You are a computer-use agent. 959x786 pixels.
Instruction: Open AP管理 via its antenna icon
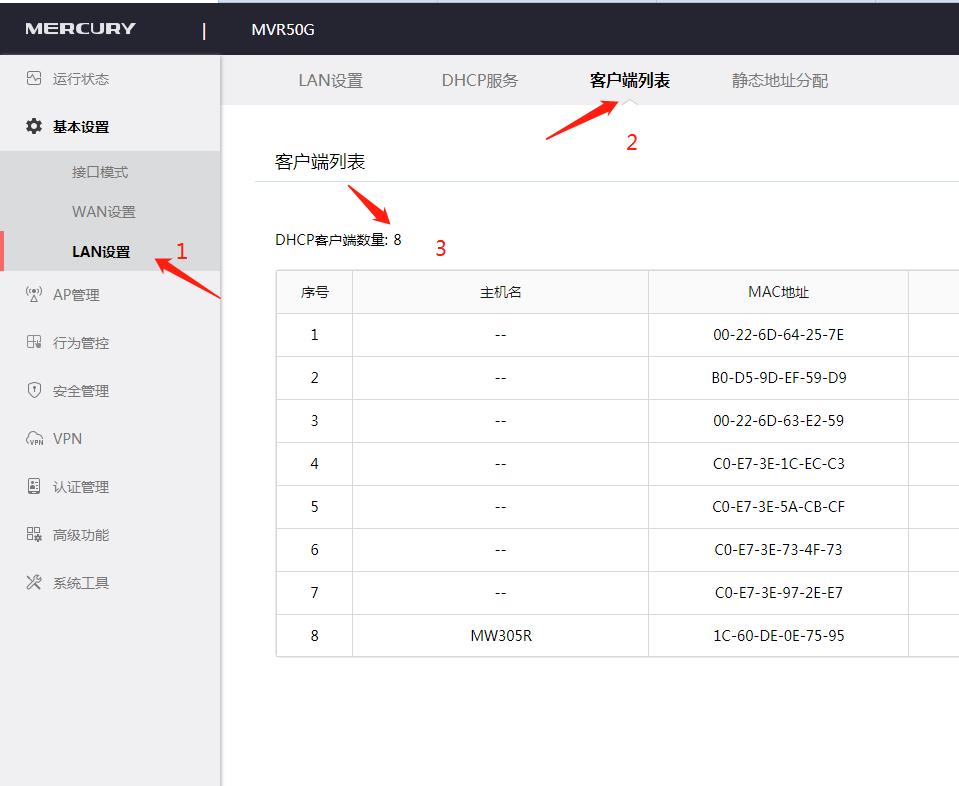33,294
